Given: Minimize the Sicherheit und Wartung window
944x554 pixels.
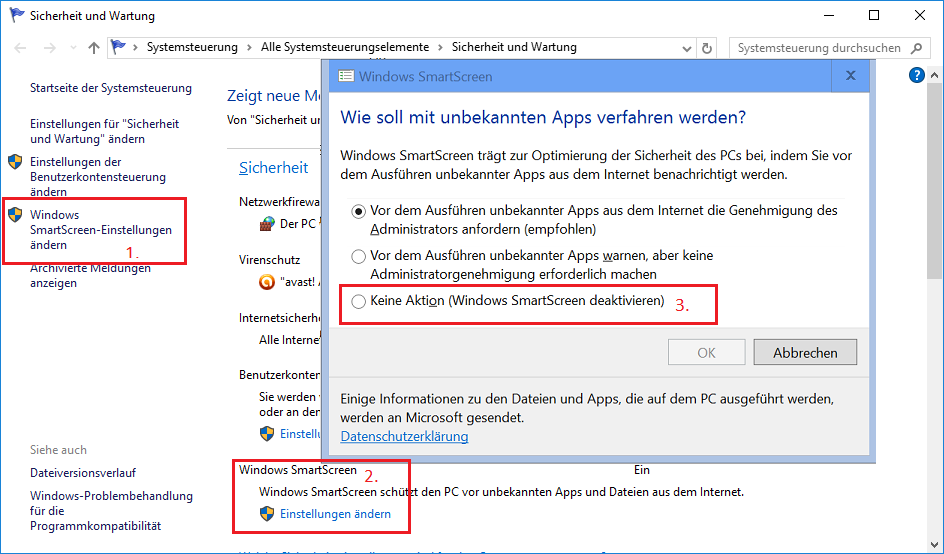Looking at the screenshot, I should click(x=828, y=15).
